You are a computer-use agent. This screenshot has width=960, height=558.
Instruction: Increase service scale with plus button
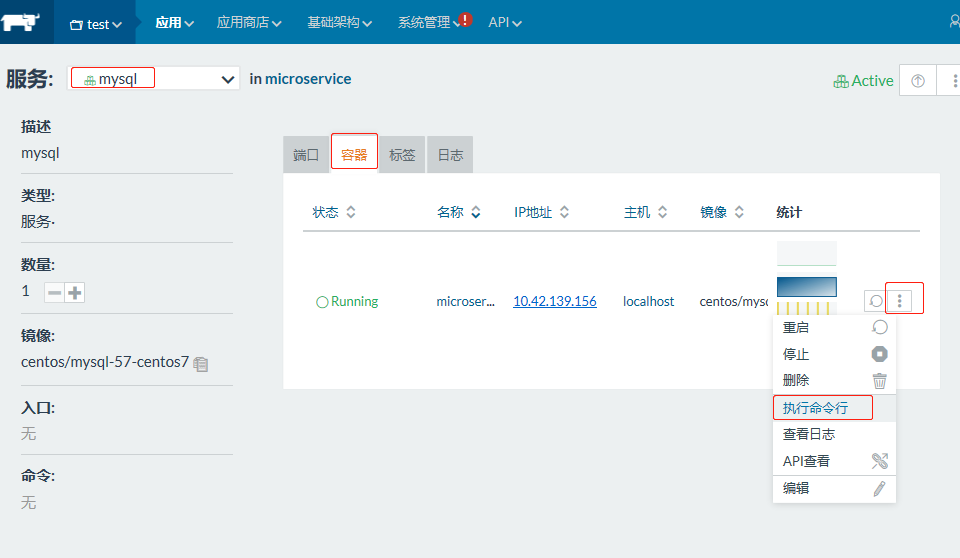(75, 293)
